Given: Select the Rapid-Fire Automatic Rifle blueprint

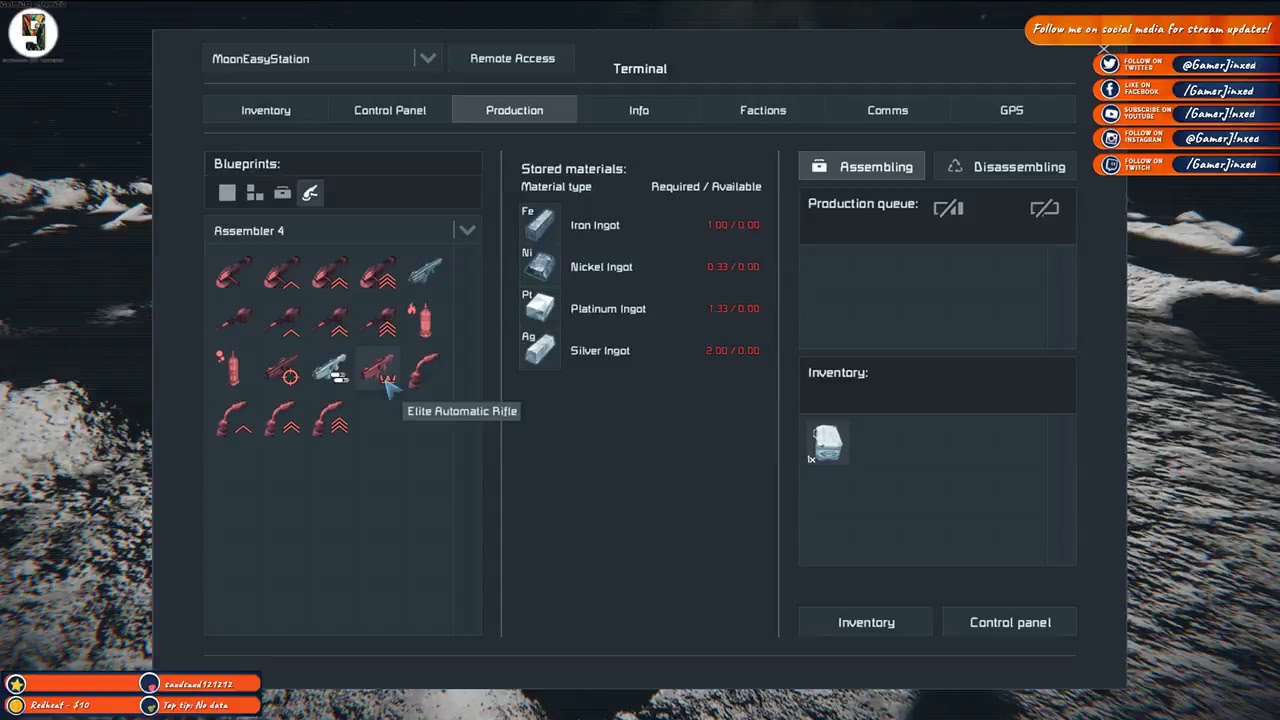Looking at the screenshot, I should point(331,368).
